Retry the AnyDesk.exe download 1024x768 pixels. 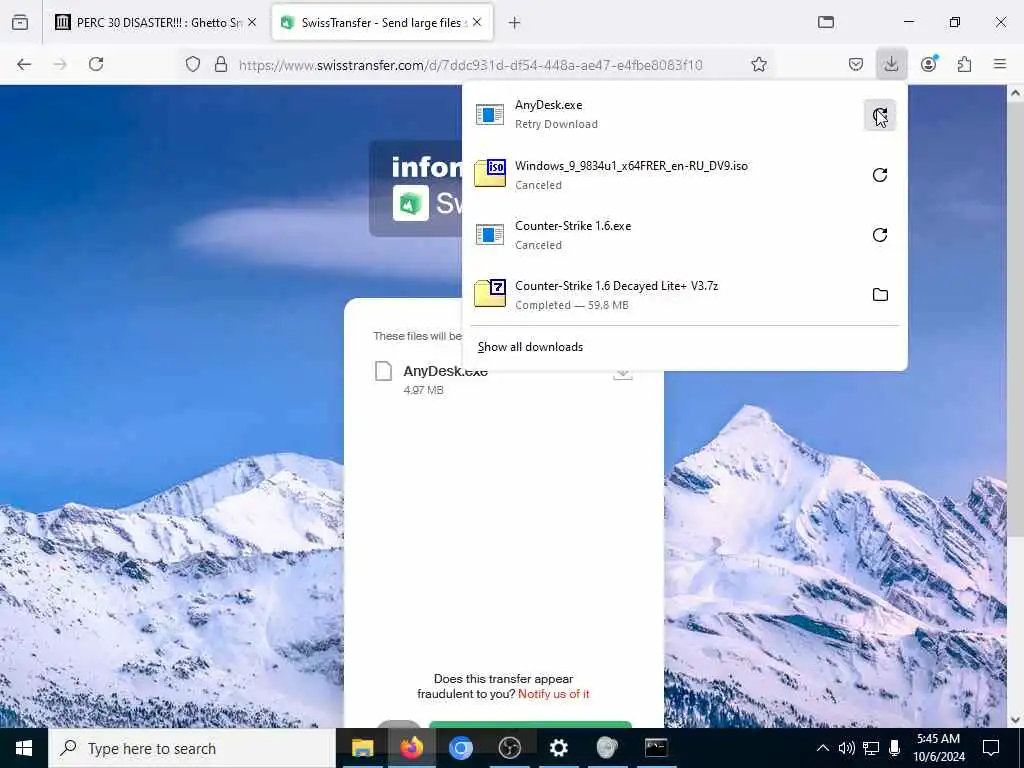[x=880, y=116]
